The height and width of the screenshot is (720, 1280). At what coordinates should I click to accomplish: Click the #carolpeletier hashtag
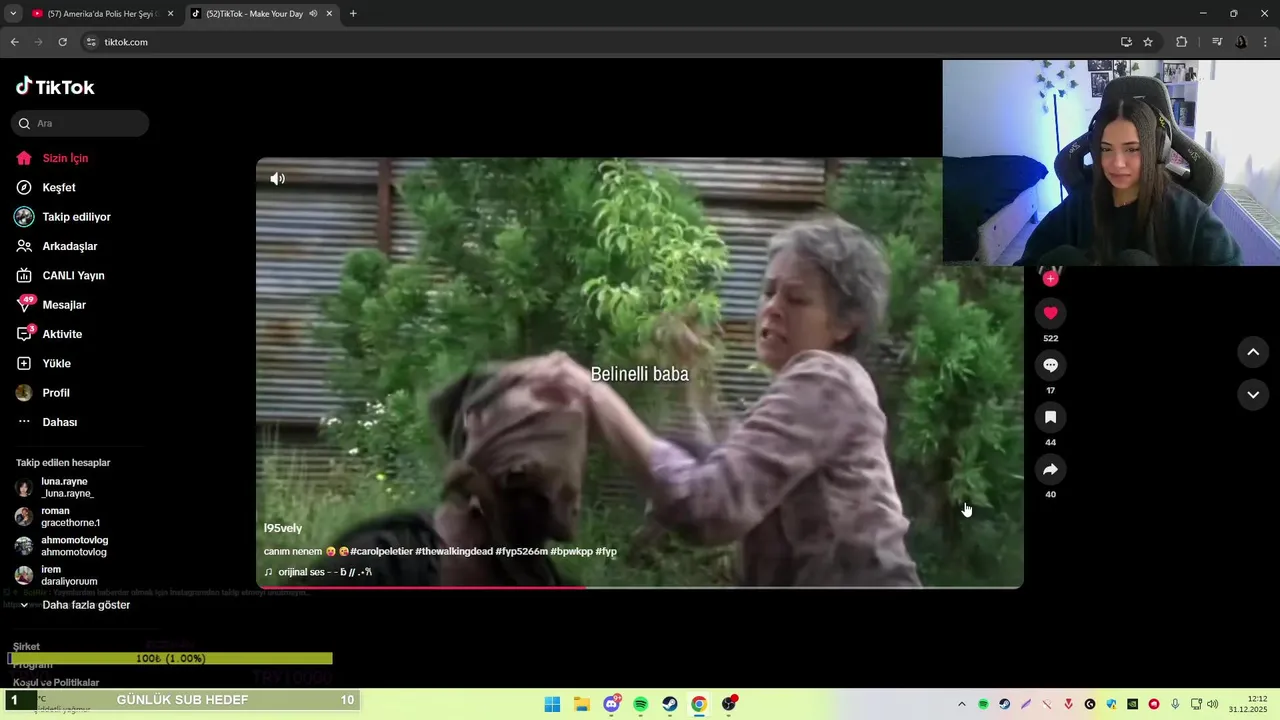(x=381, y=551)
